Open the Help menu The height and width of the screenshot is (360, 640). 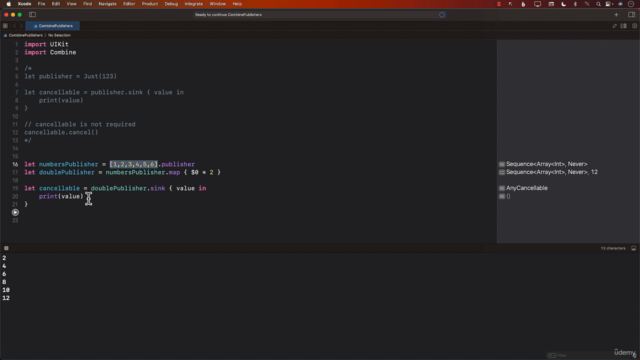point(237,4)
